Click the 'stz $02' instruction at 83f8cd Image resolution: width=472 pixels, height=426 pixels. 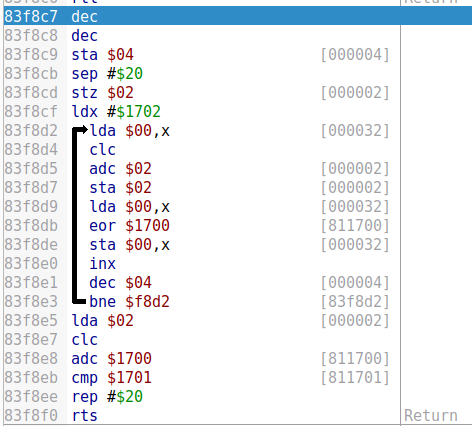pyautogui.click(x=102, y=92)
